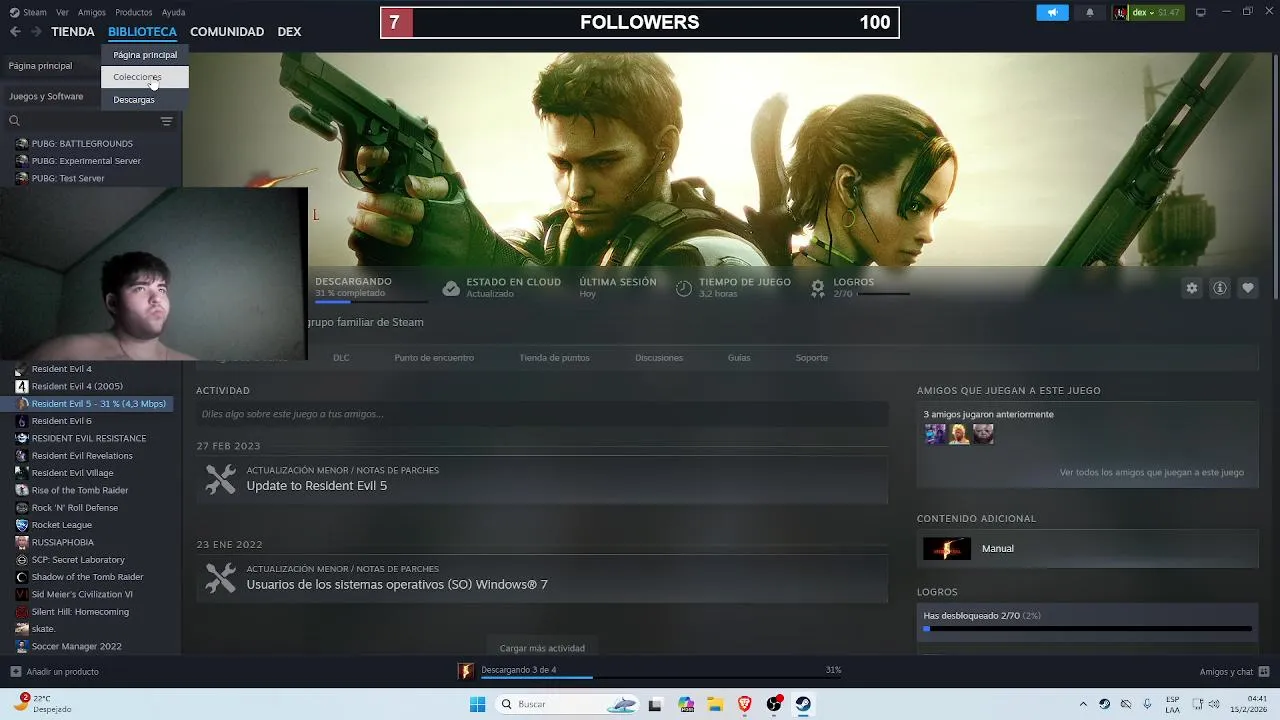This screenshot has width=1280, height=720.
Task: Click Cargar más actividad button
Action: tap(542, 648)
